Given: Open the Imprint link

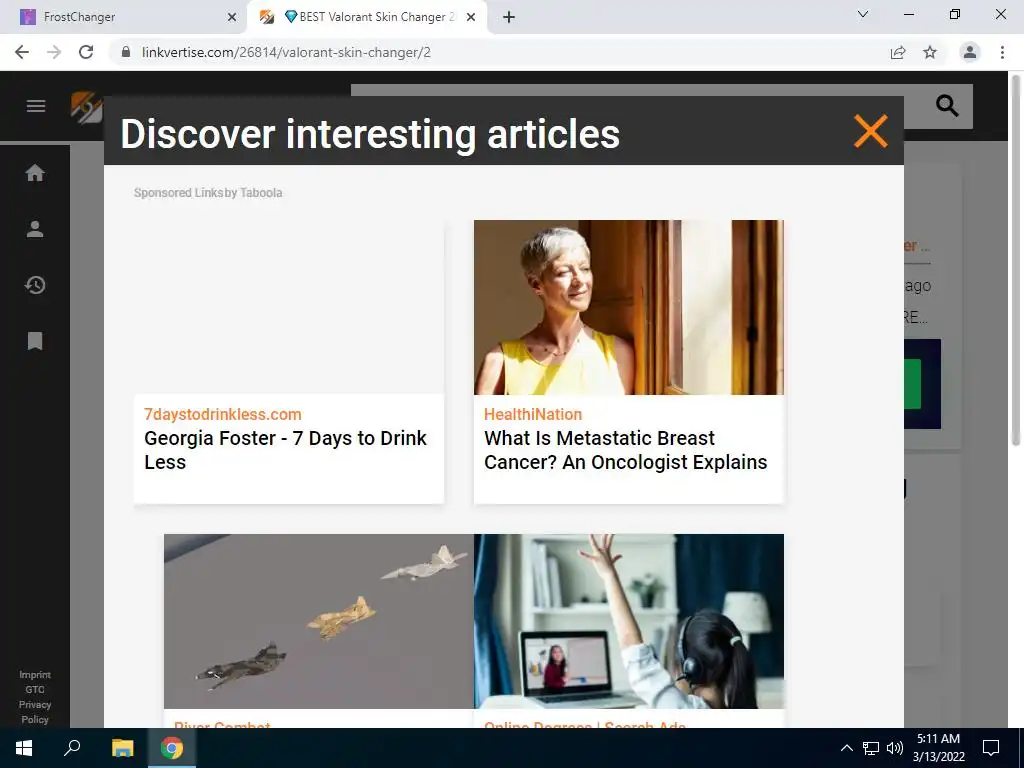Looking at the screenshot, I should pos(35,675).
